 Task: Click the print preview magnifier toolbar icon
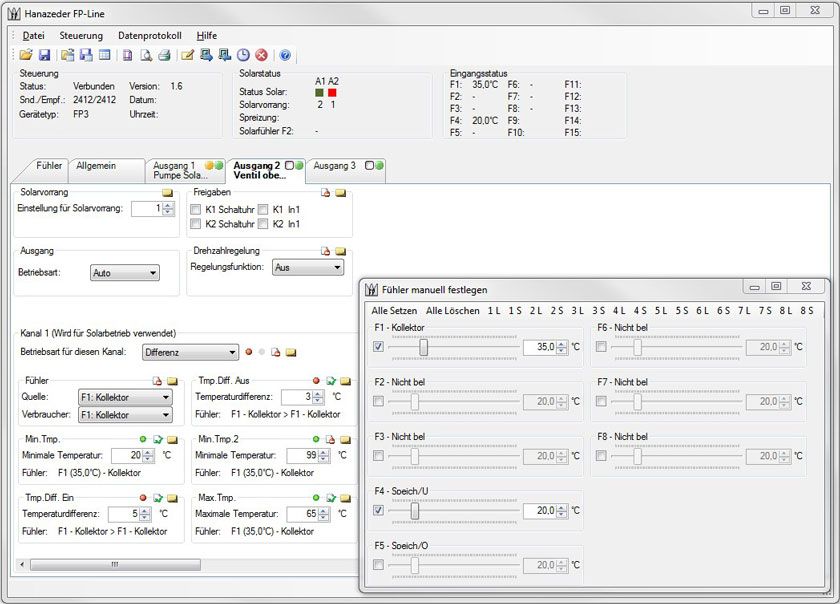tap(146, 55)
